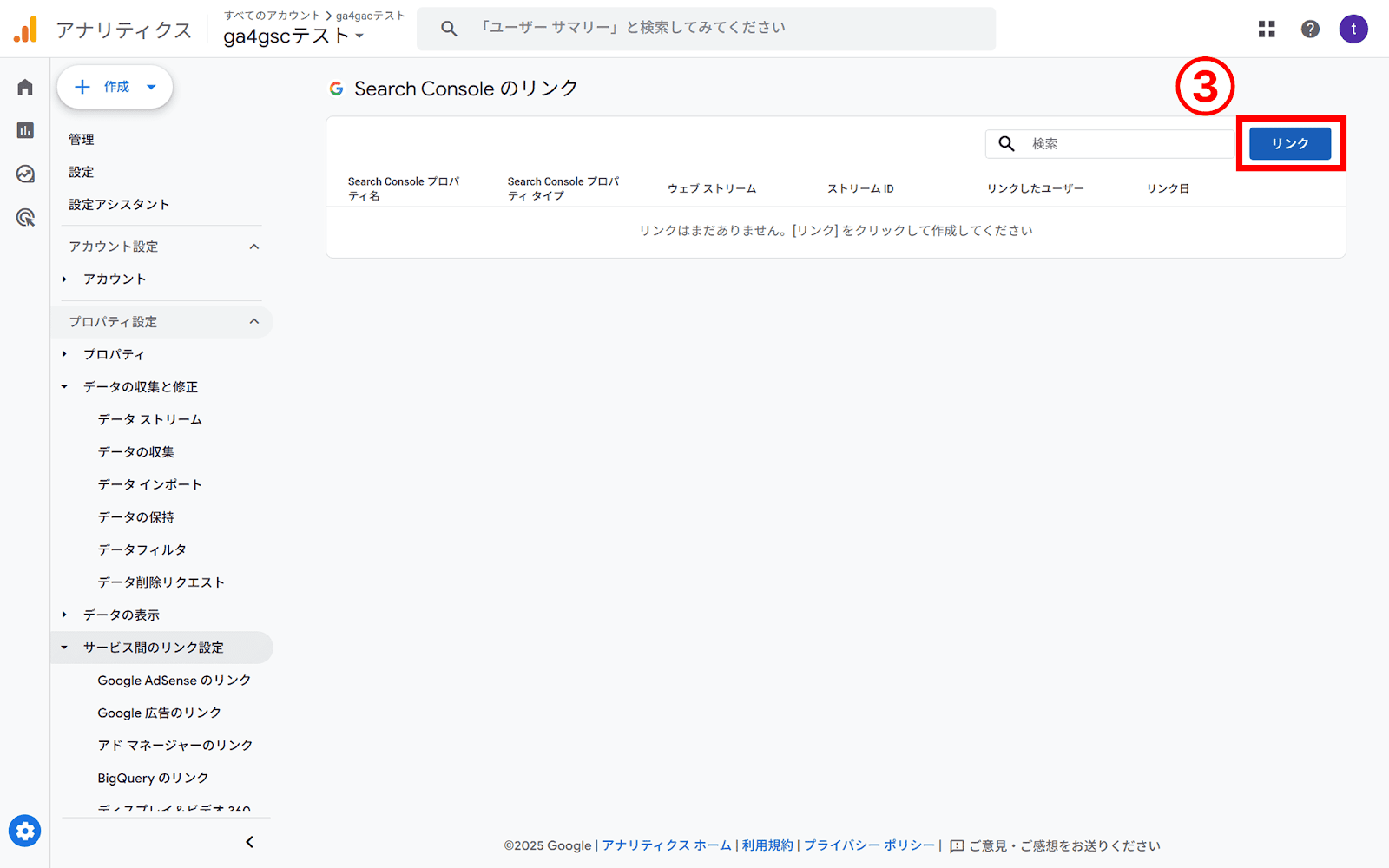Open the 利用規約 footer link

767,845
